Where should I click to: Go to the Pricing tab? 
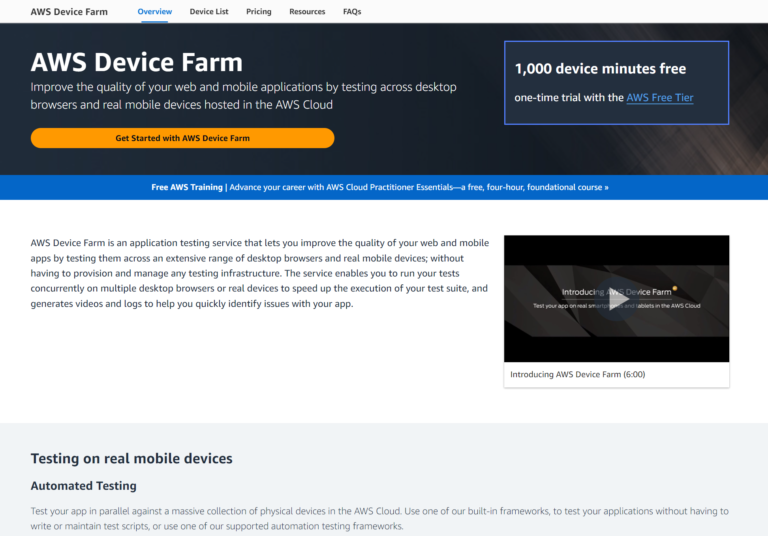click(259, 11)
